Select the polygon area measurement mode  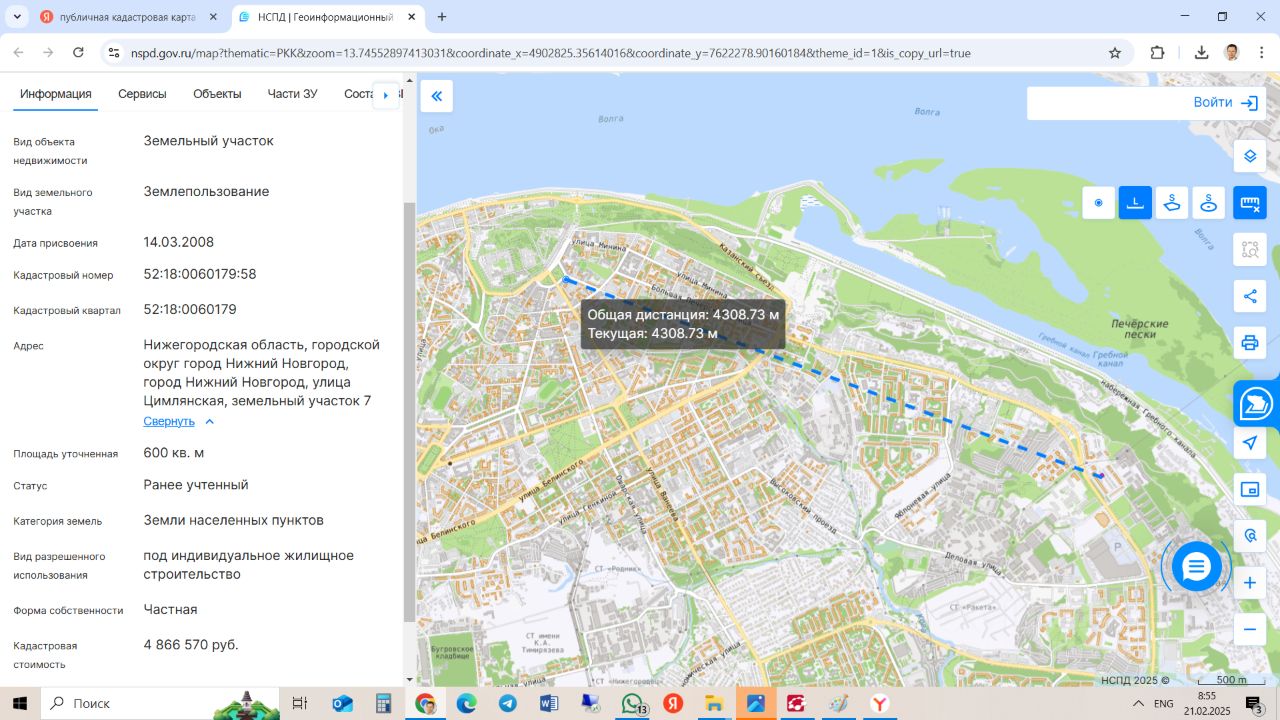click(1172, 203)
